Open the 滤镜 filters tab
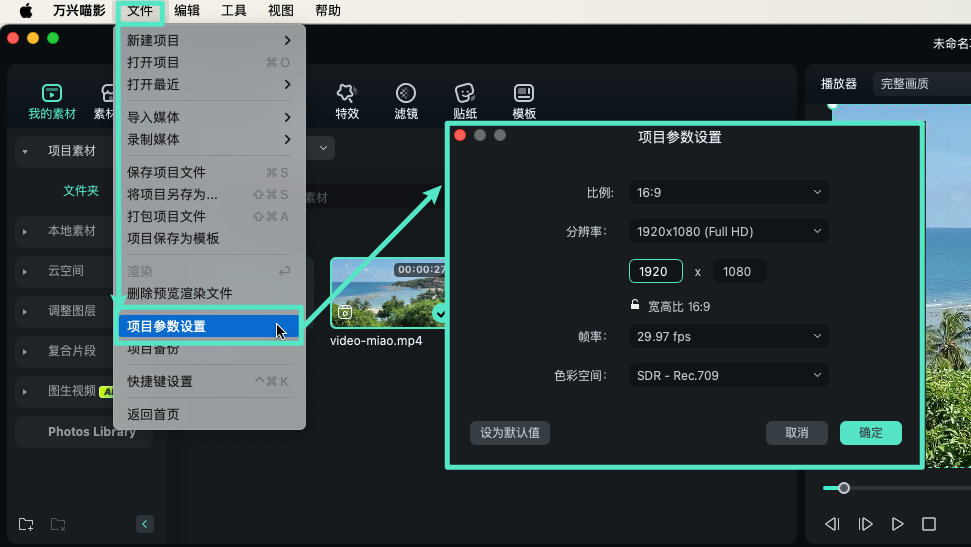The image size is (971, 547). [x=406, y=101]
